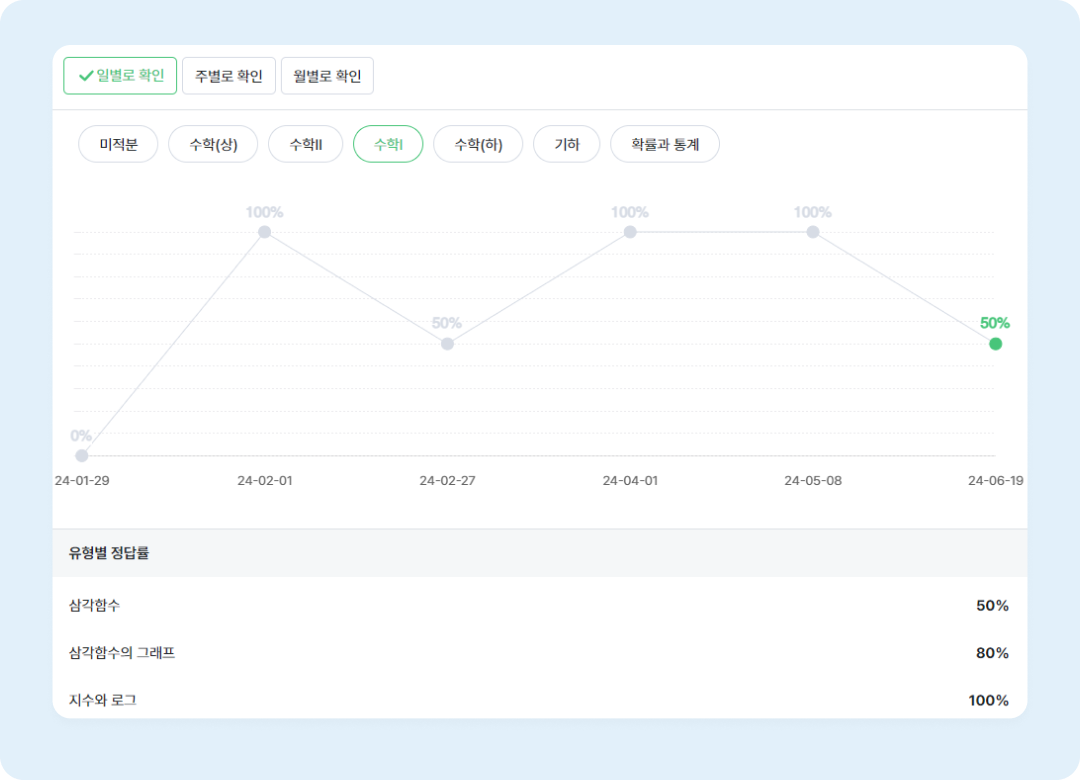Select the 수학(상) subject tab
The image size is (1080, 780).
click(x=213, y=144)
